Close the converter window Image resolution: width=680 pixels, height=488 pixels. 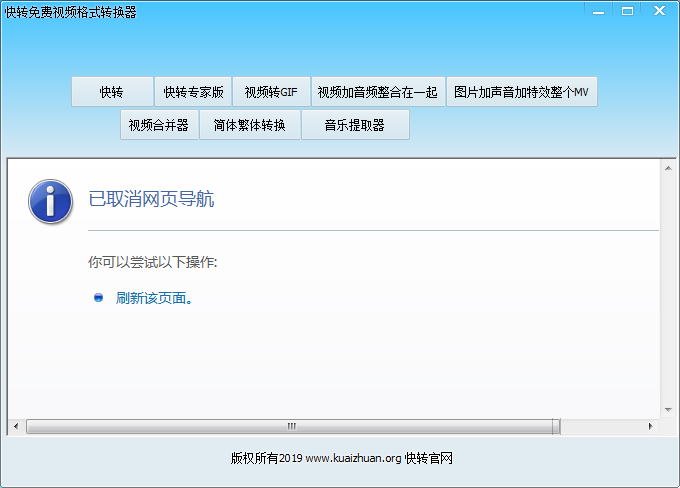(659, 11)
